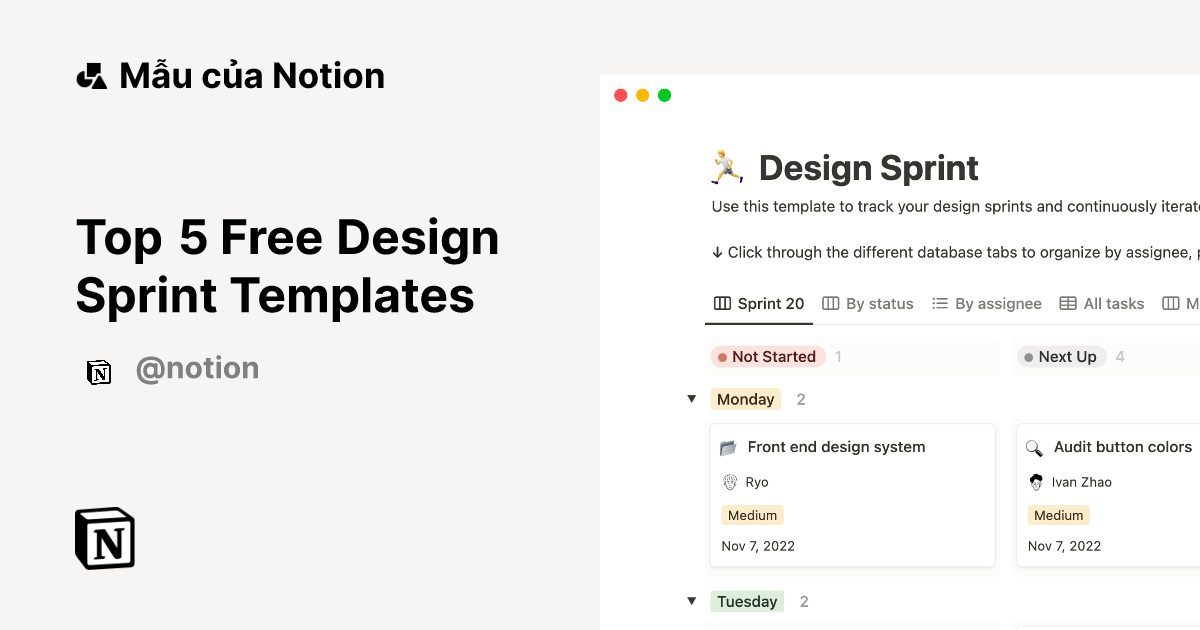The height and width of the screenshot is (630, 1200).
Task: Collapse the Tuesday group
Action: tap(692, 601)
